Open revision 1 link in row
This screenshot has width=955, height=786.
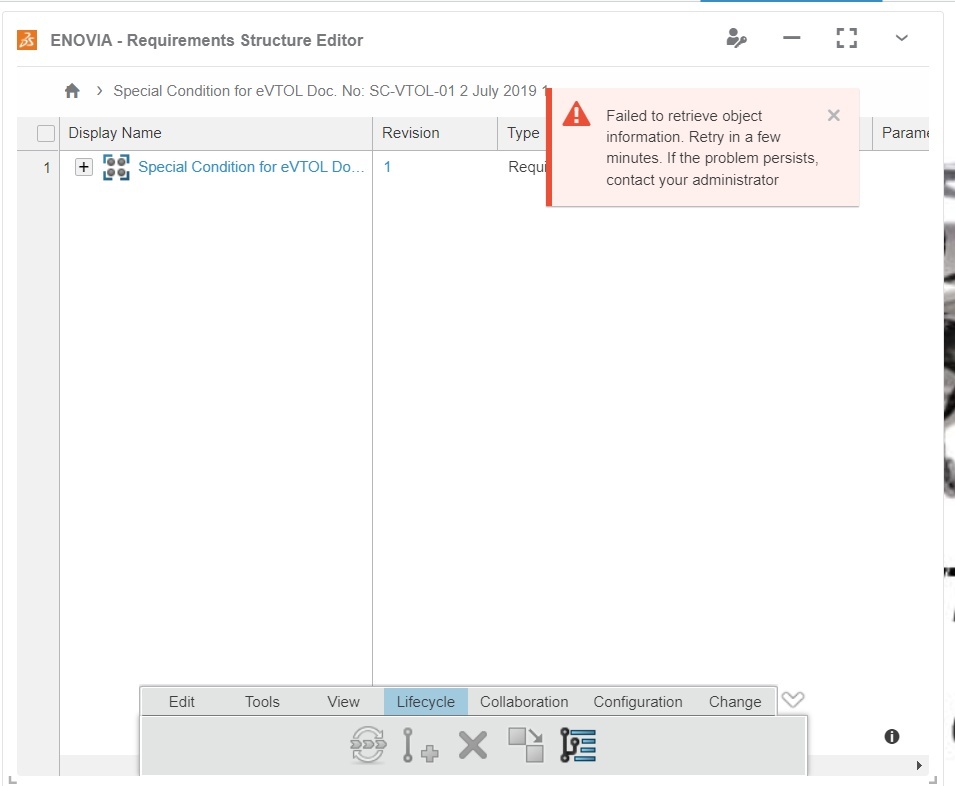tap(387, 167)
